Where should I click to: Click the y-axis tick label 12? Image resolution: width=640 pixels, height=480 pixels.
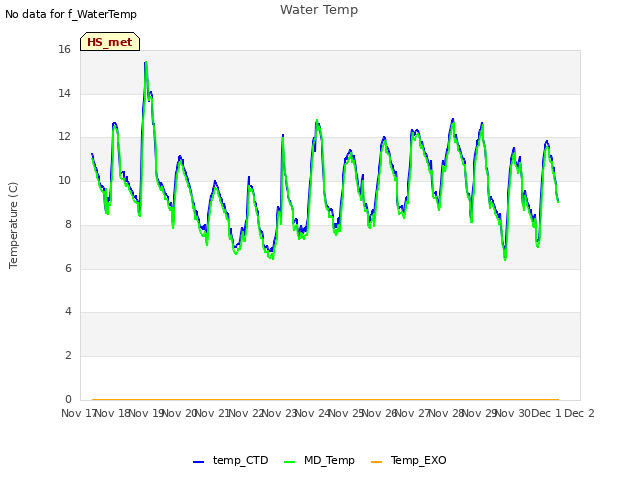pyautogui.click(x=64, y=137)
